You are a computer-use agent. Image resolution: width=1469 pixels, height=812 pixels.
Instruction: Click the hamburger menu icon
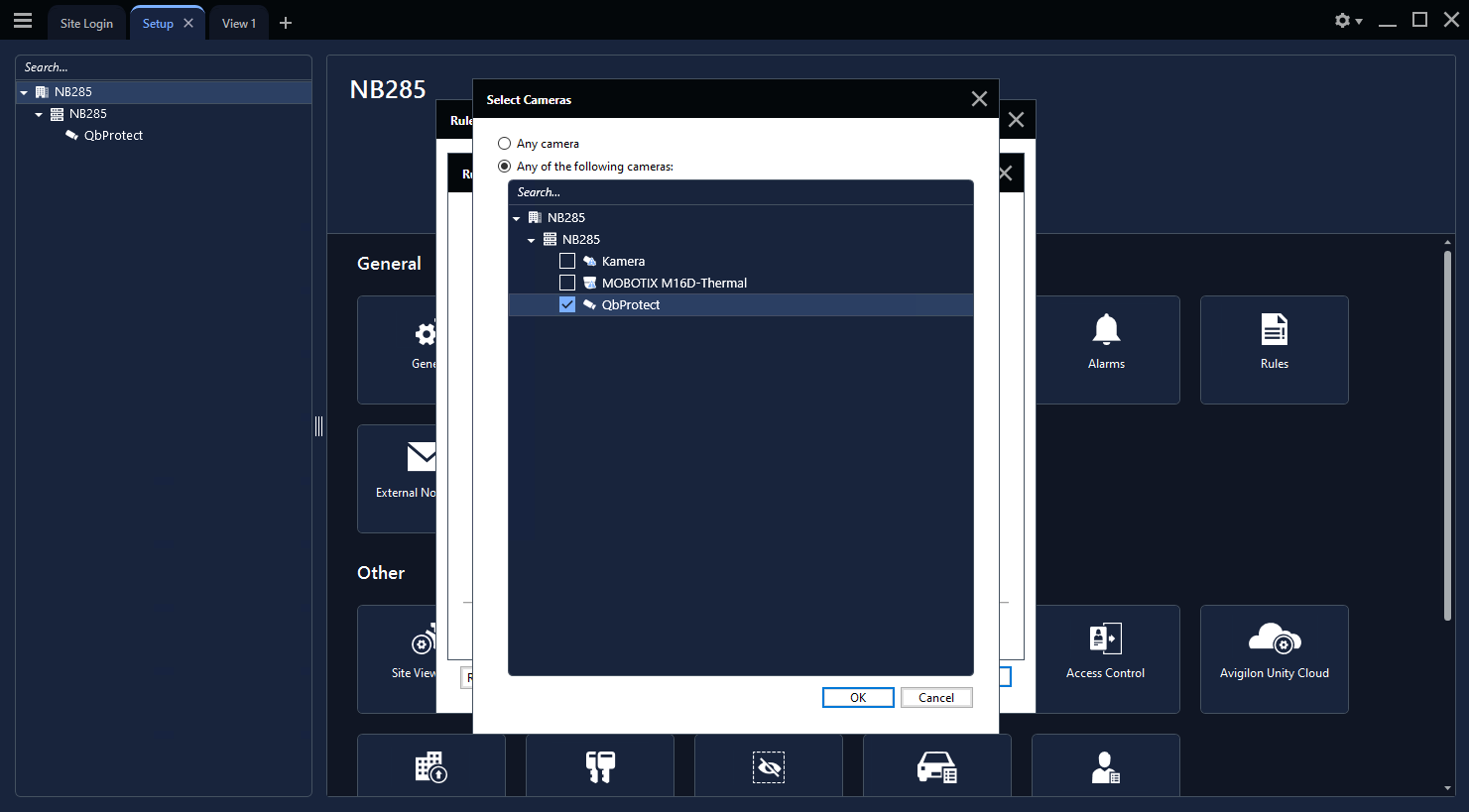[x=23, y=21]
